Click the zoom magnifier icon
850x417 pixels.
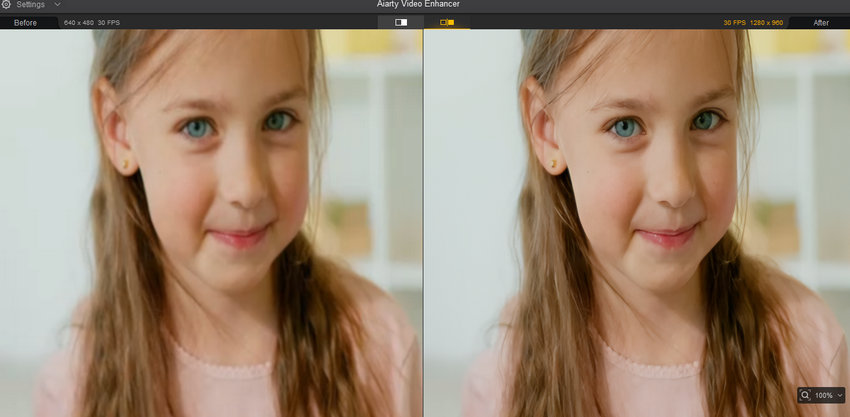pyautogui.click(x=805, y=395)
